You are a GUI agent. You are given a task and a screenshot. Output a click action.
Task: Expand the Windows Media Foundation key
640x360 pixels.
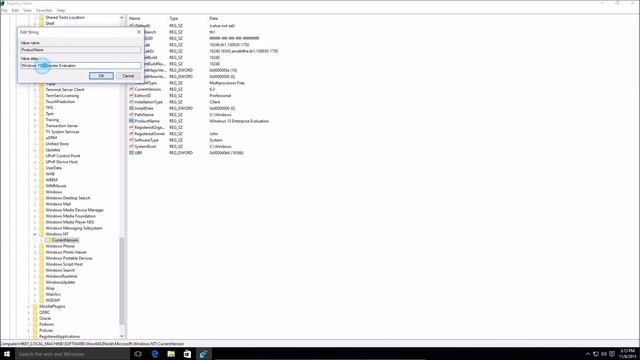tap(35, 216)
